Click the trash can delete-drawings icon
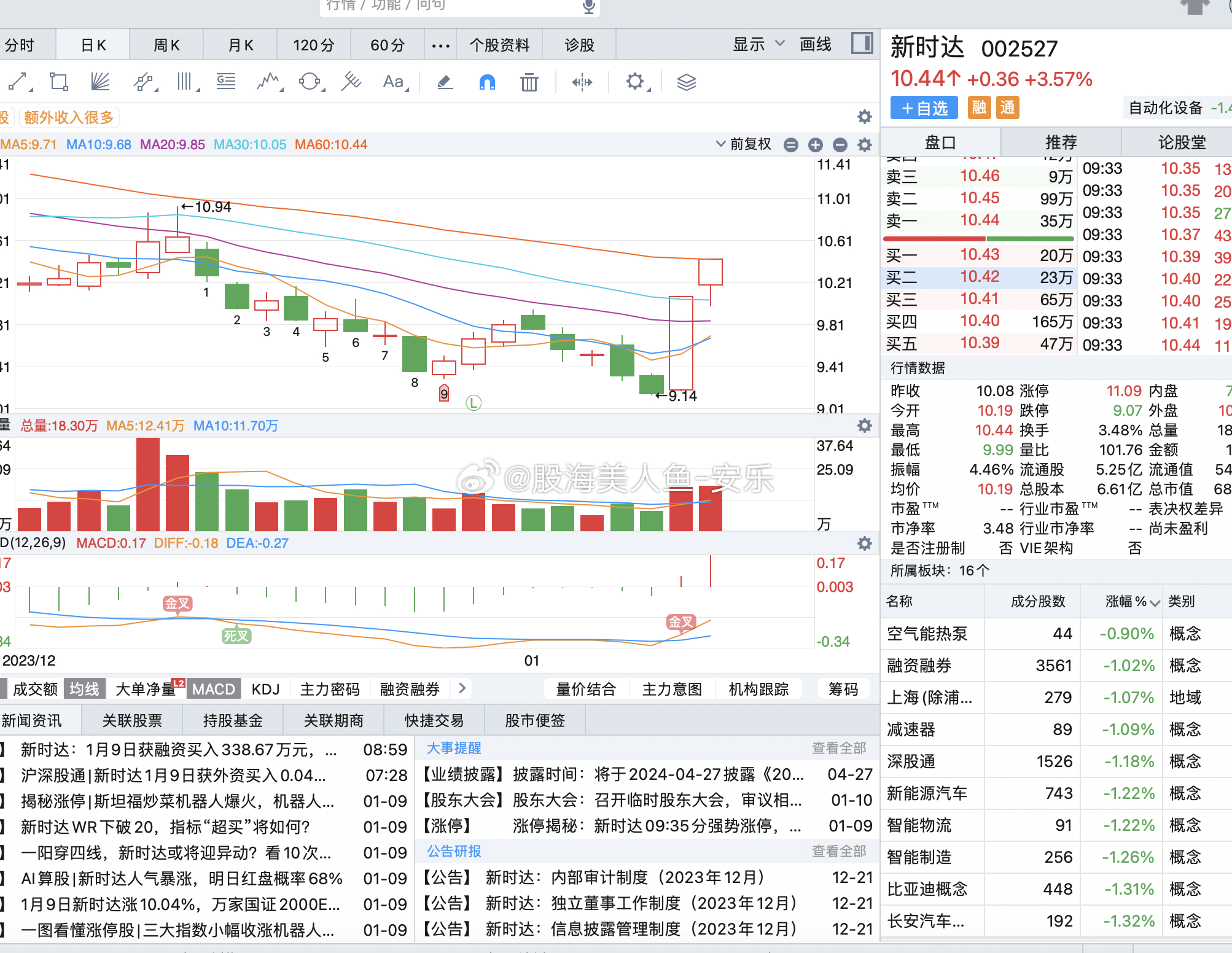 [x=529, y=82]
